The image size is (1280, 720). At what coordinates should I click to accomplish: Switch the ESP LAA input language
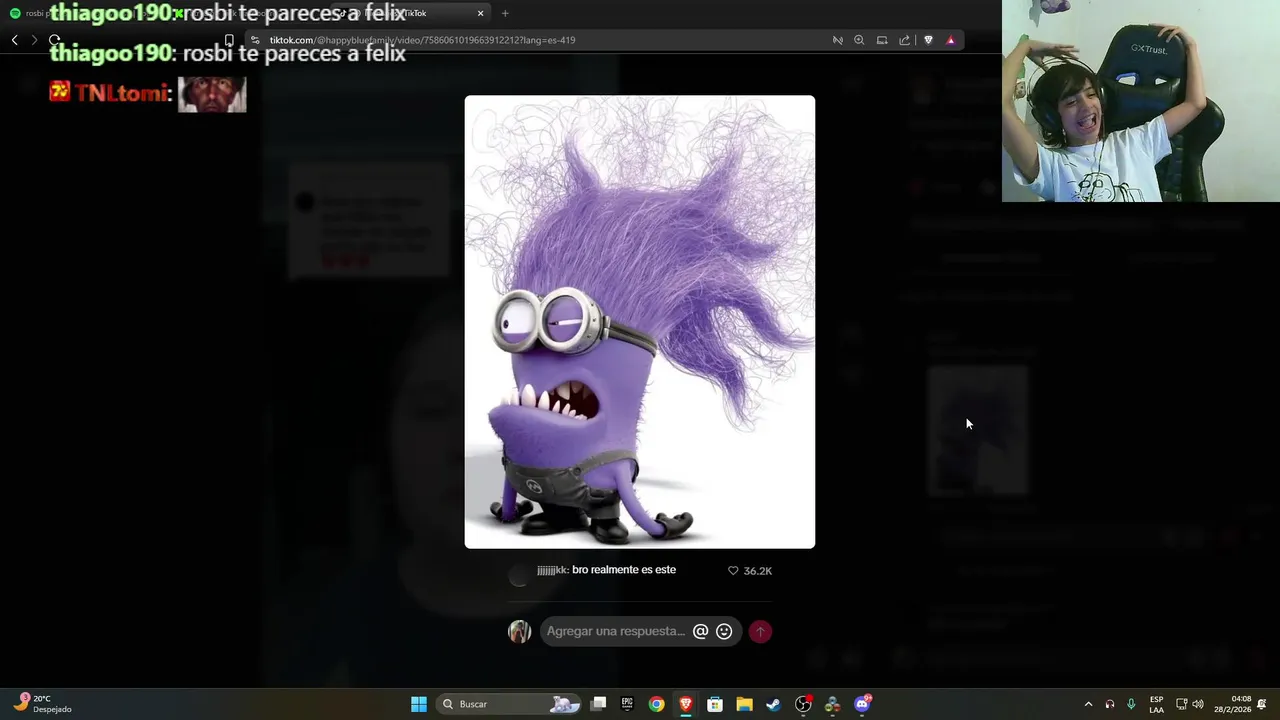[1156, 704]
